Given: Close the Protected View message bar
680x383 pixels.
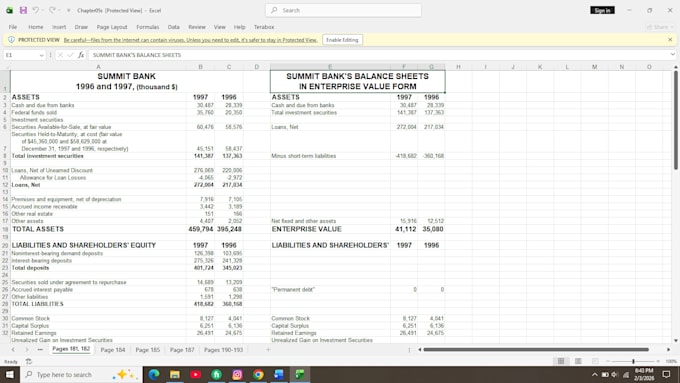Looking at the screenshot, I should 670,39.
